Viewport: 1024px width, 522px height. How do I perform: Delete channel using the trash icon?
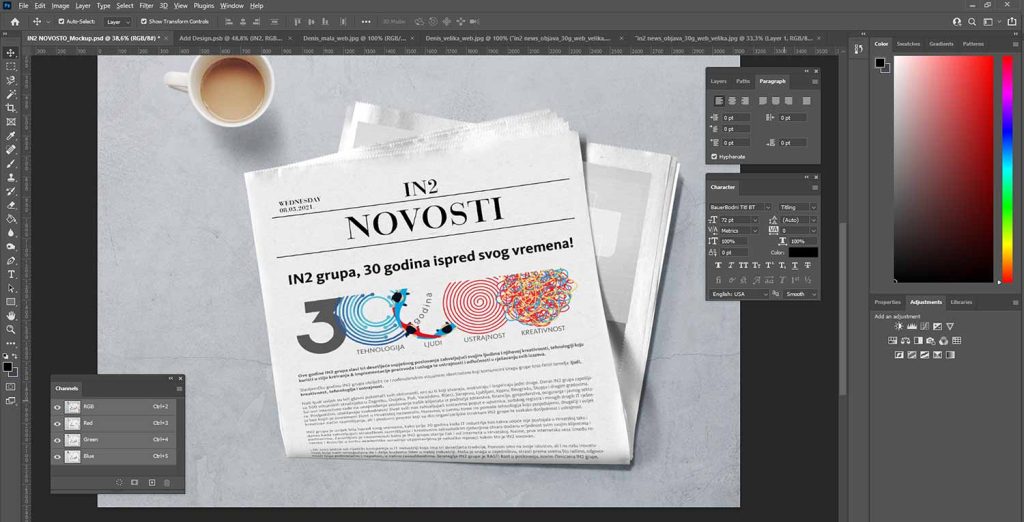tap(167, 482)
